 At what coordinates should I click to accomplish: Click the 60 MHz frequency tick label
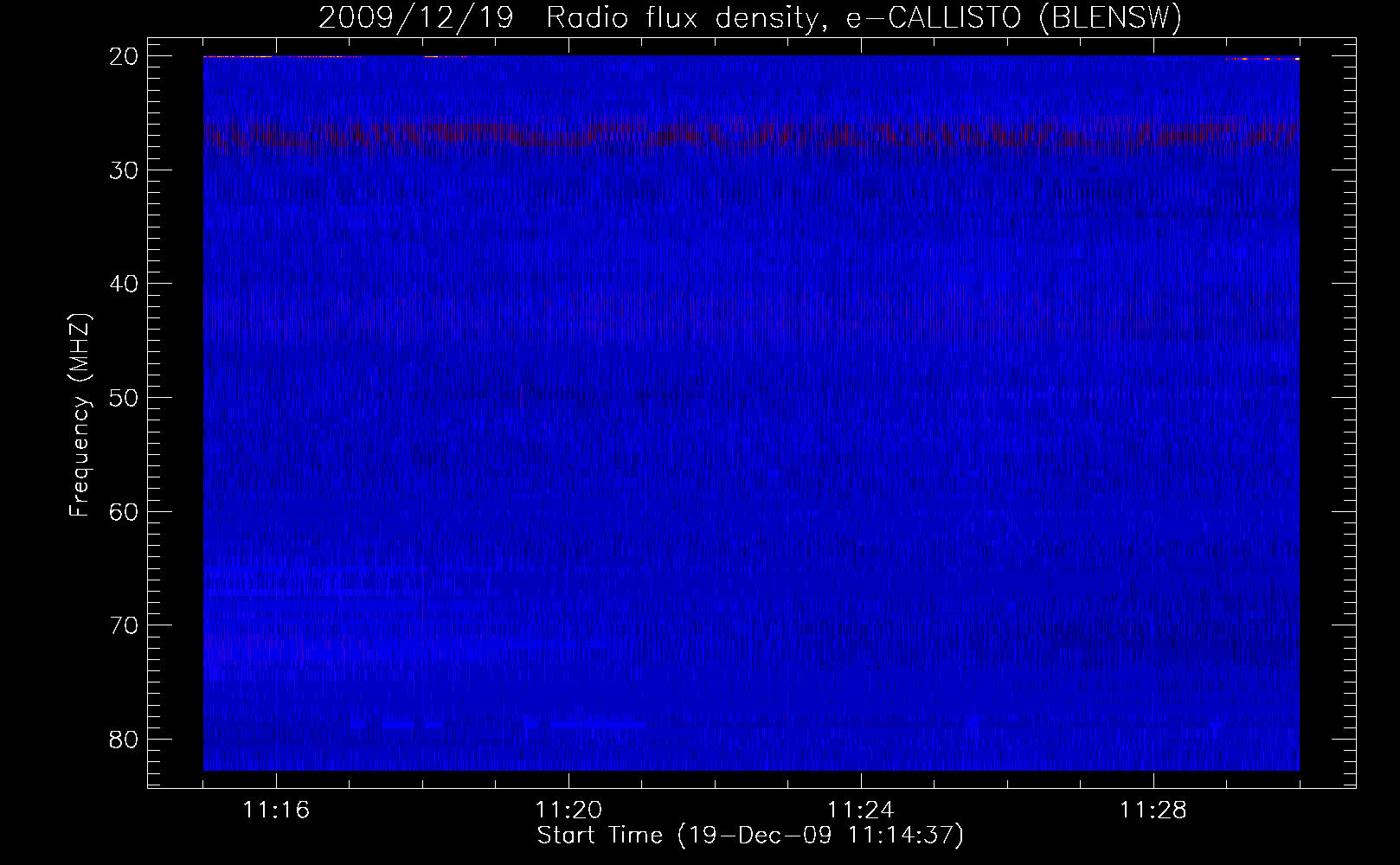coord(125,511)
